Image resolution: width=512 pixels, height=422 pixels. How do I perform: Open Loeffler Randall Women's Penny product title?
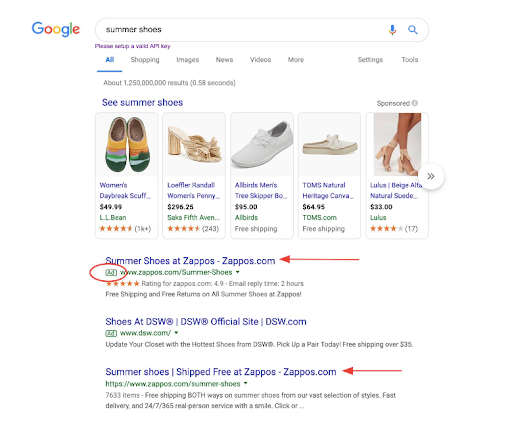coord(193,190)
